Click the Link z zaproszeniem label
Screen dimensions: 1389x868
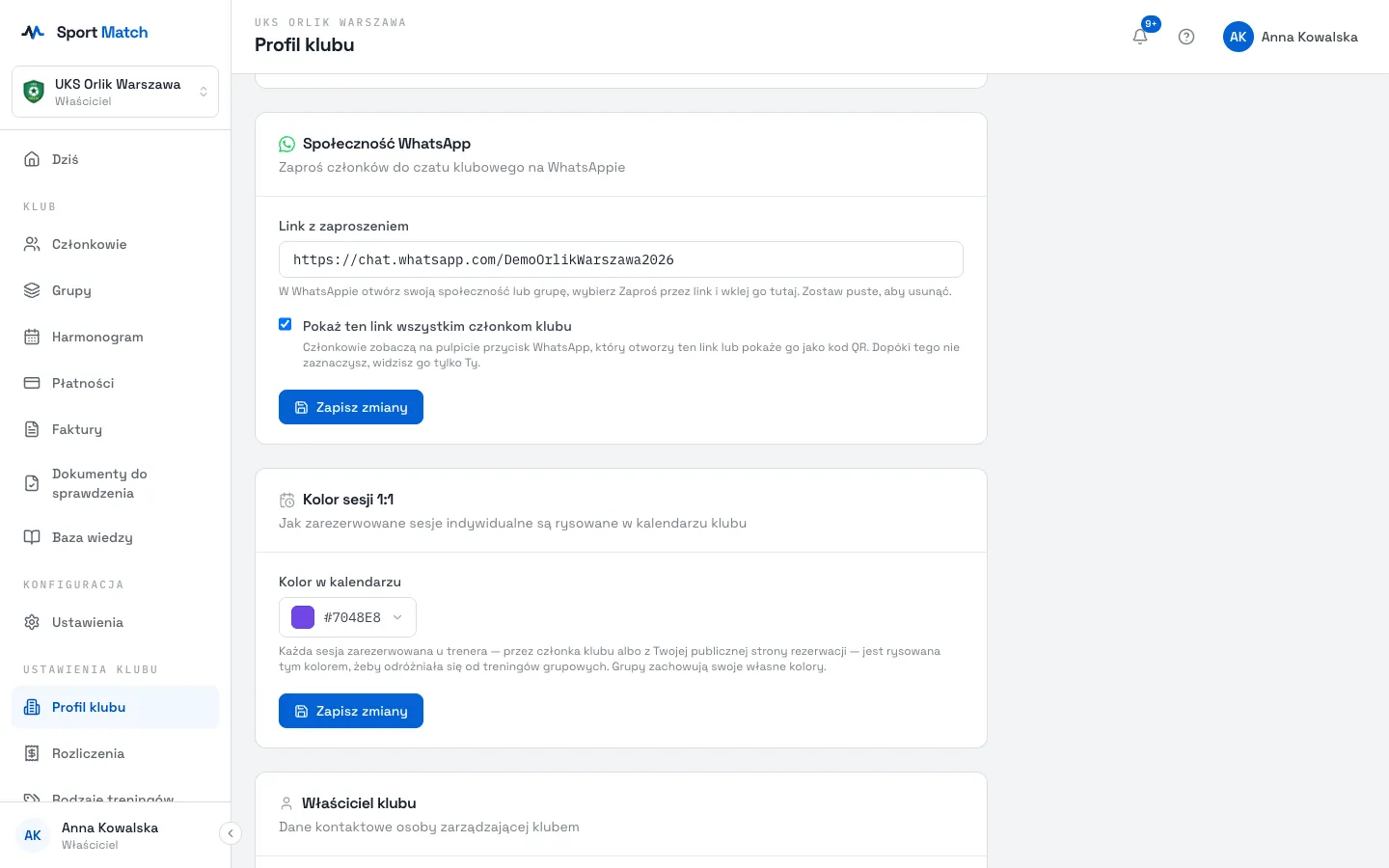coord(343,226)
